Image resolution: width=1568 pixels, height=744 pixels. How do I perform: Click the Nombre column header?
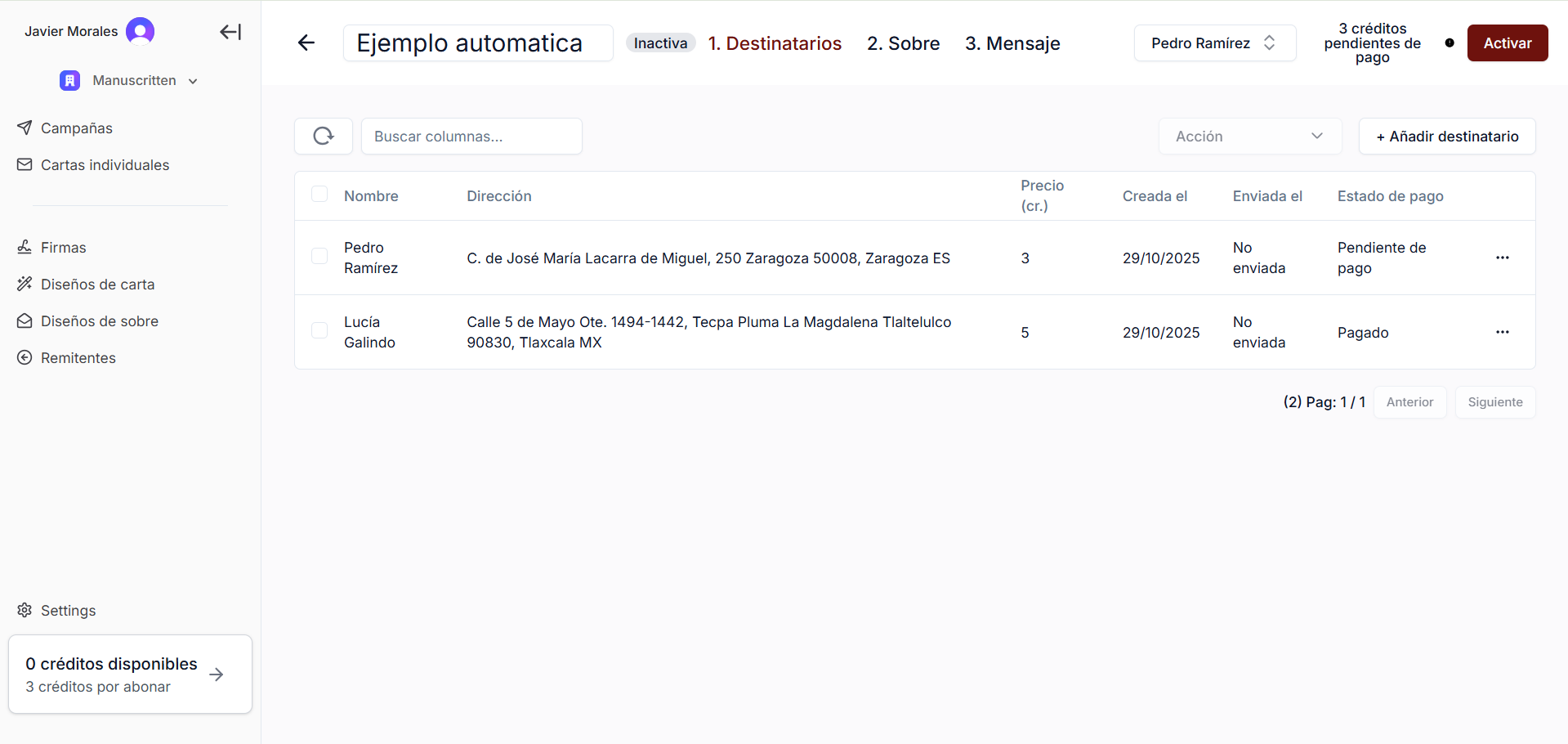(371, 195)
